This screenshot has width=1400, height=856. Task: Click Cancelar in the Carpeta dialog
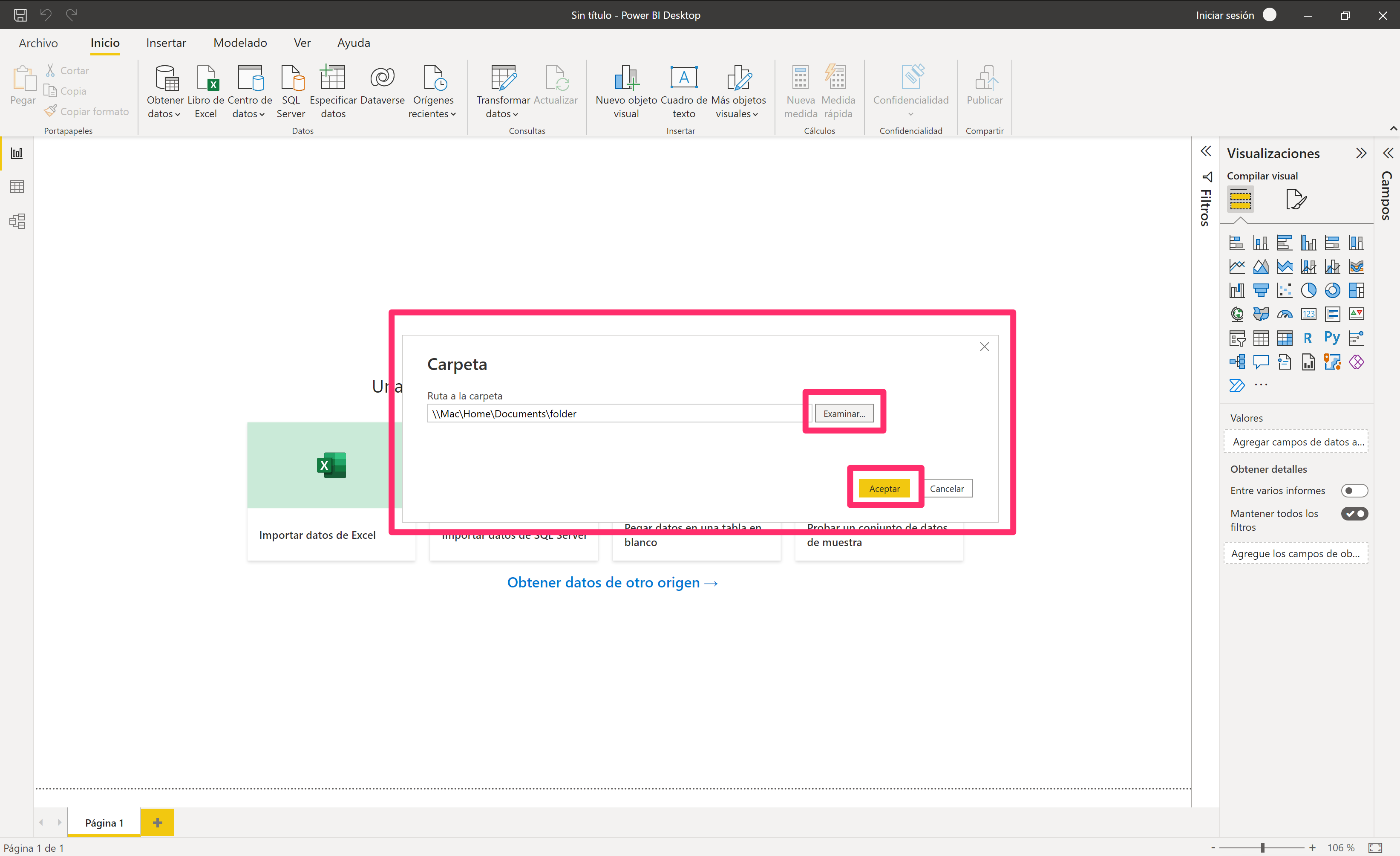(x=947, y=488)
